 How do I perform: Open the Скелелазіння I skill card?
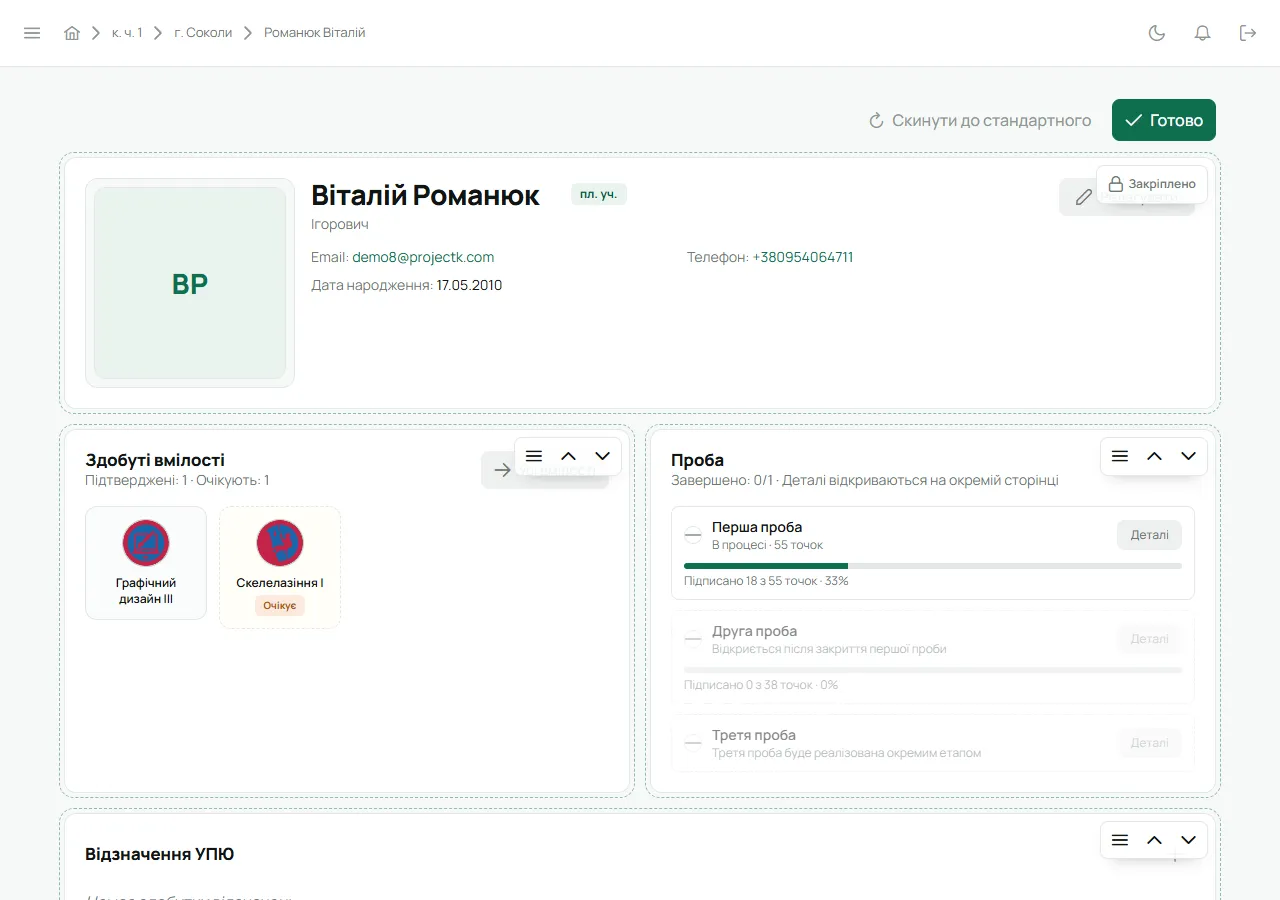(280, 567)
